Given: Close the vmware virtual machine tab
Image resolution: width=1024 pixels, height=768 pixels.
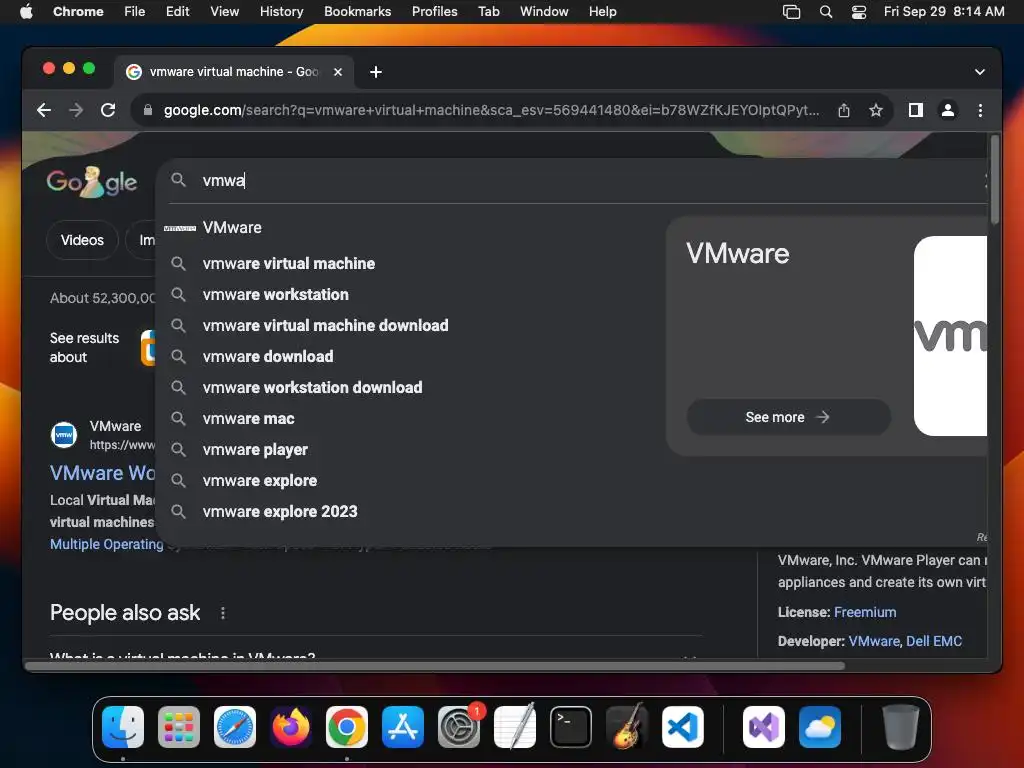Looking at the screenshot, I should [338, 72].
